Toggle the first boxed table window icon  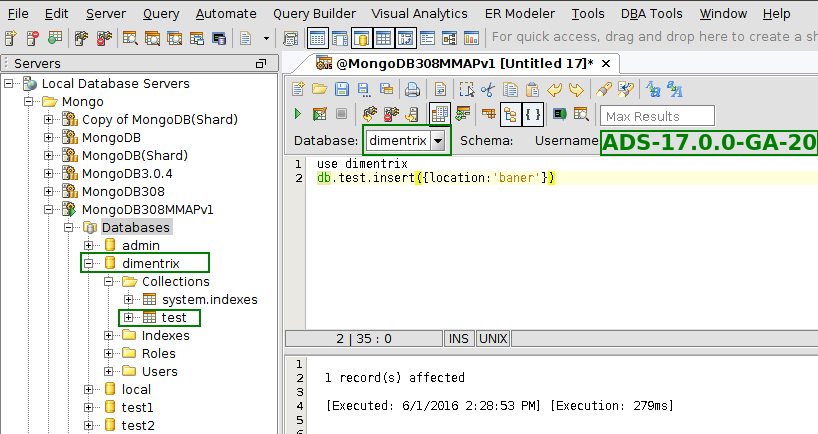(317, 38)
